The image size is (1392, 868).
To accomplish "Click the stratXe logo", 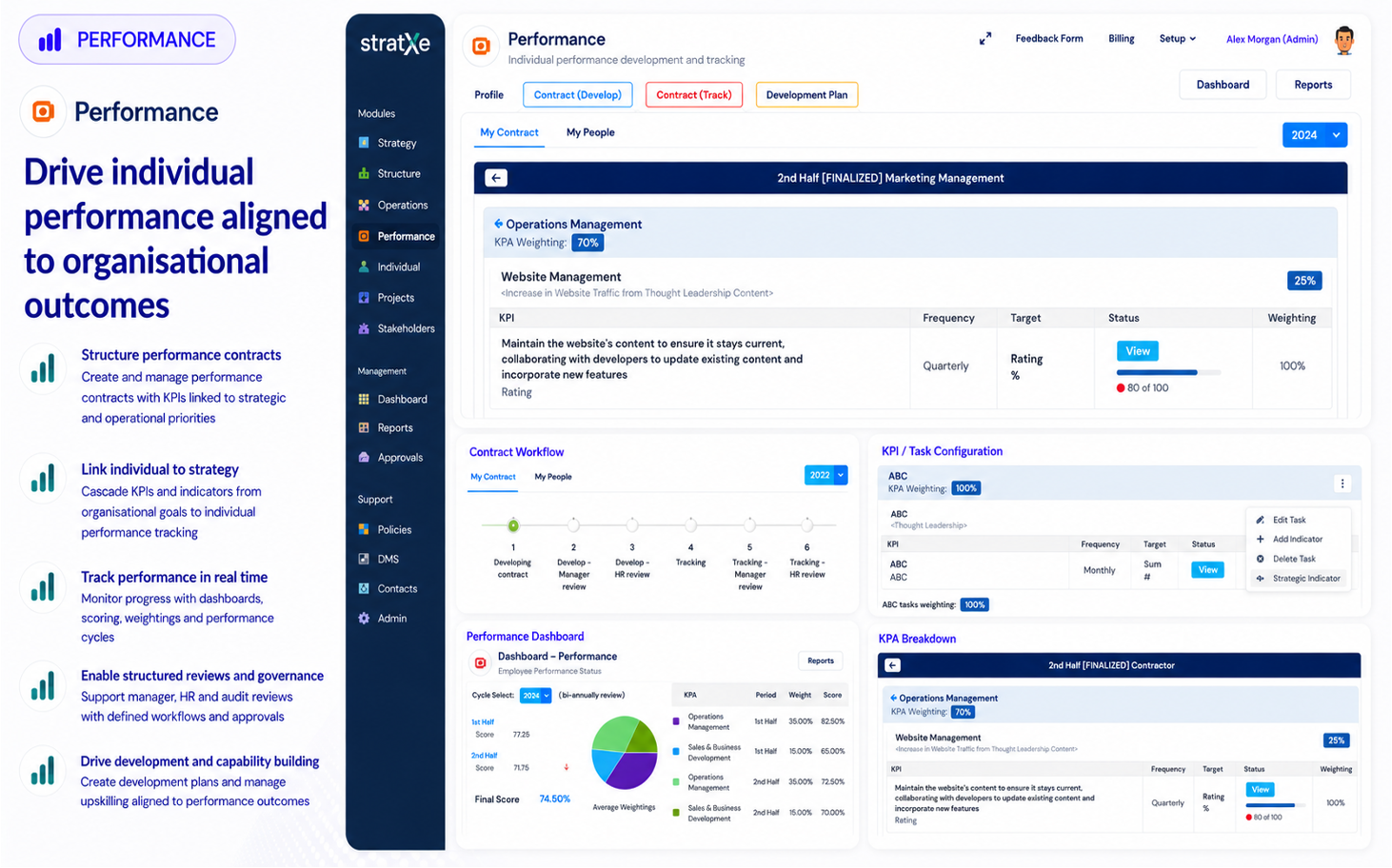I will click(395, 44).
